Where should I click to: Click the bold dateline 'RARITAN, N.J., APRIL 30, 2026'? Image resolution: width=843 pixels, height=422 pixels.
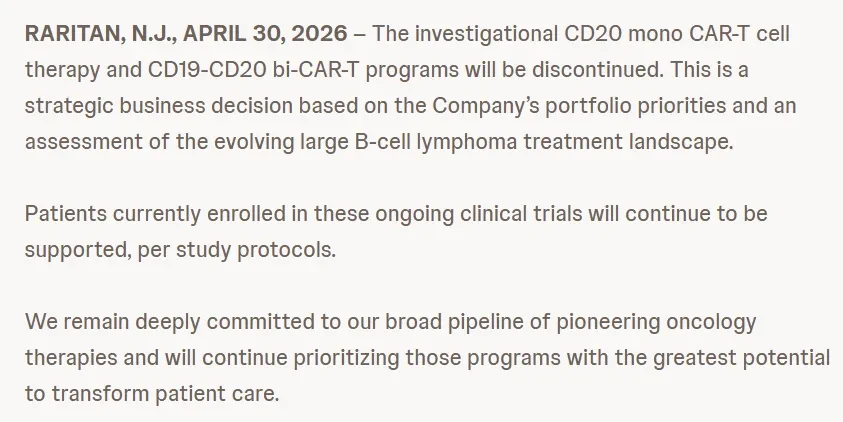pos(186,34)
